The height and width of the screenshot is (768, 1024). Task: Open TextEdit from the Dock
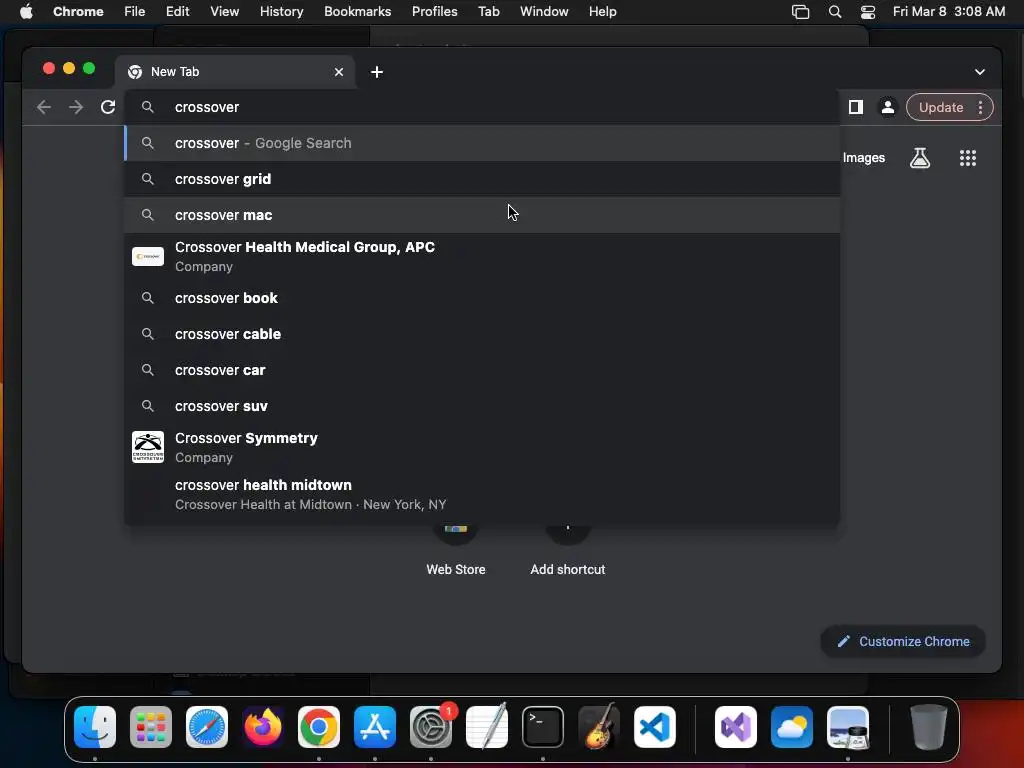click(487, 727)
